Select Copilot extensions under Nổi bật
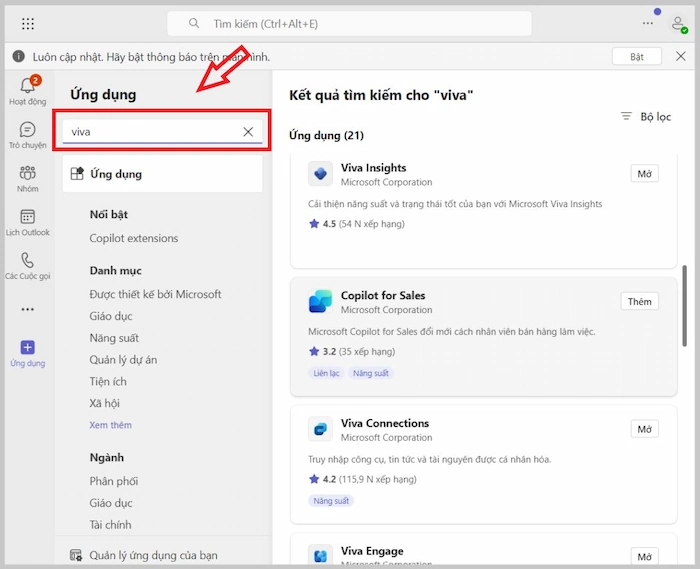The width and height of the screenshot is (700, 569). tap(133, 238)
